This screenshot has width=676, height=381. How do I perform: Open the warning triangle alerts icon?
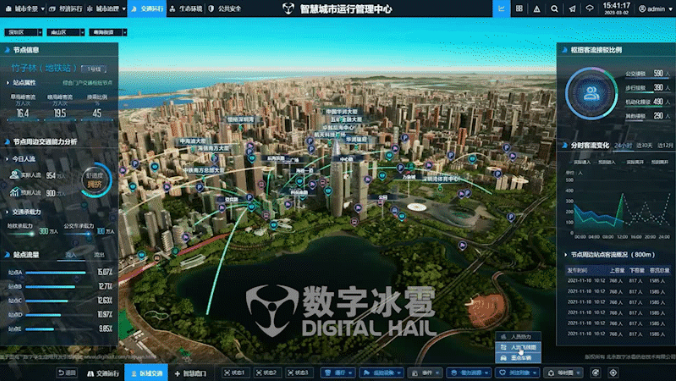[537, 9]
